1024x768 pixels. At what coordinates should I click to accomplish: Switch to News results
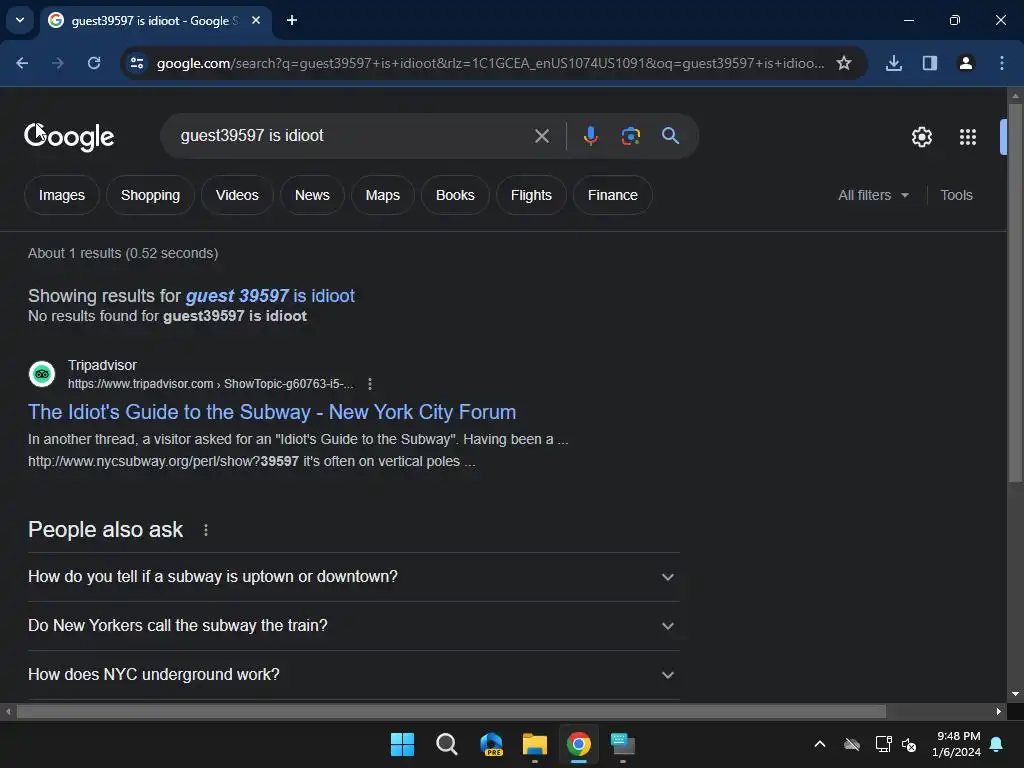point(312,195)
